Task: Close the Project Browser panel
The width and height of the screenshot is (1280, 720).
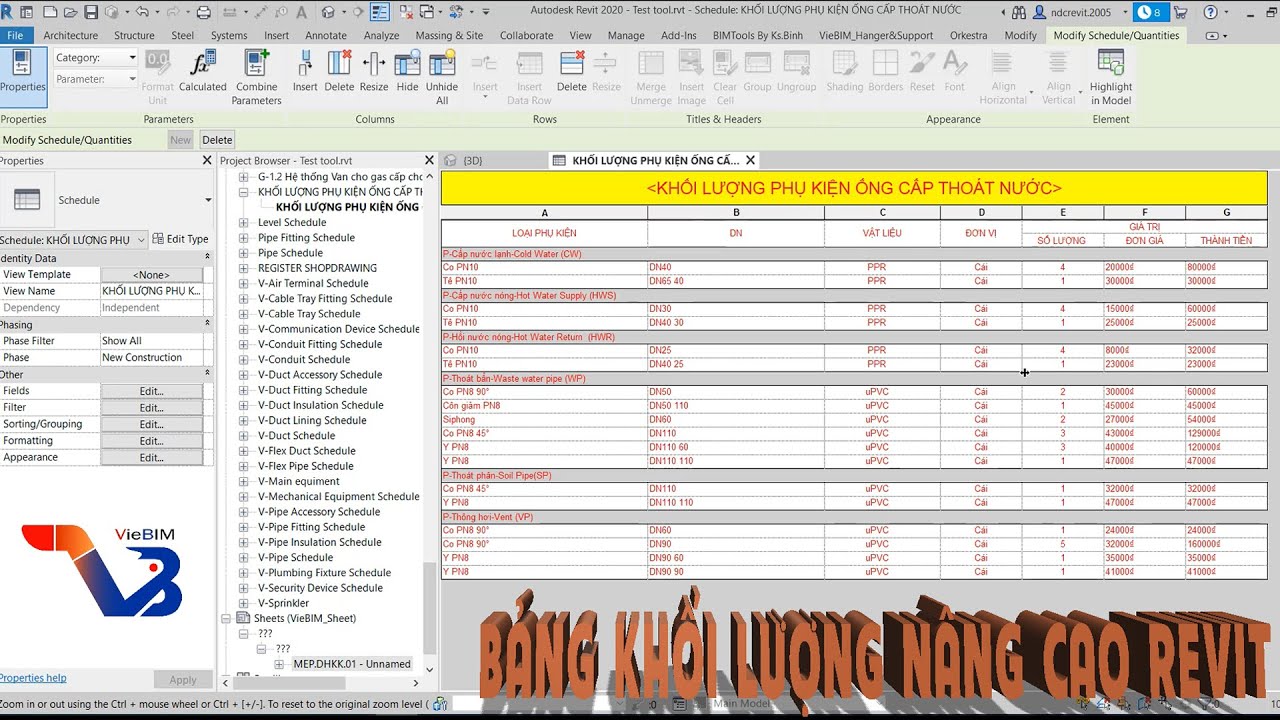Action: (x=429, y=160)
